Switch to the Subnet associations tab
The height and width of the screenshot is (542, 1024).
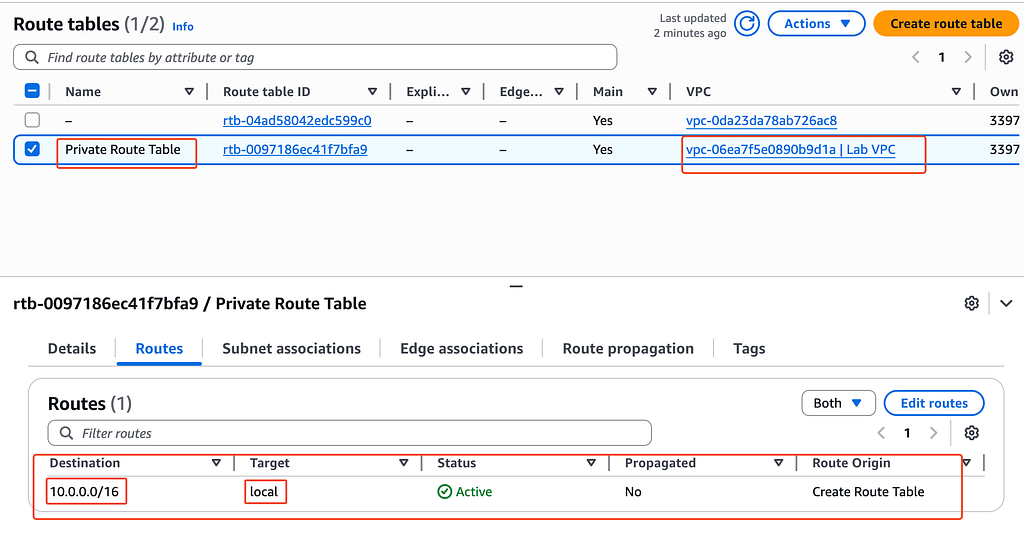291,349
